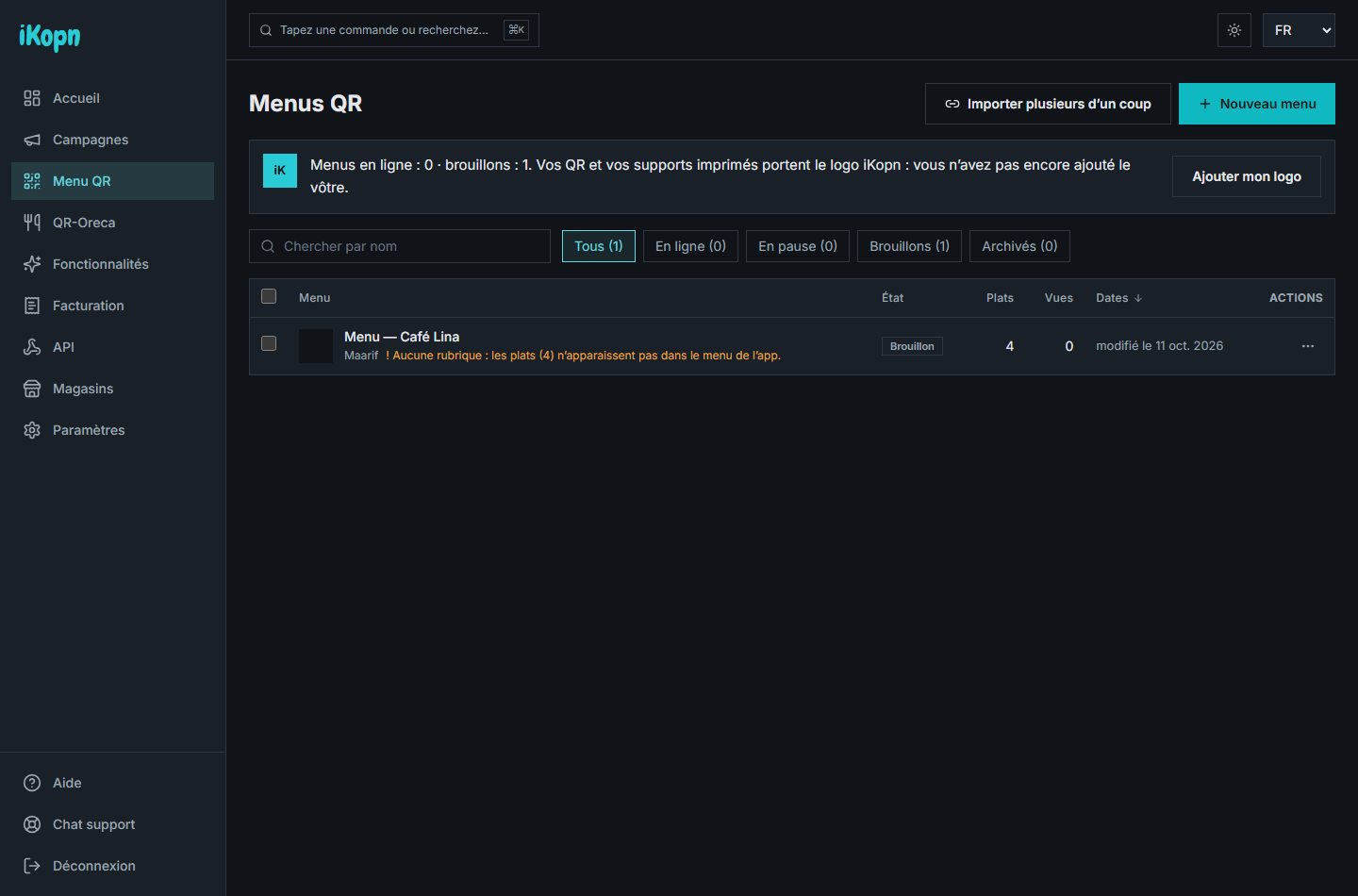Screen dimensions: 1358x896
Task: Open the FR language dropdown
Action: point(1299,30)
